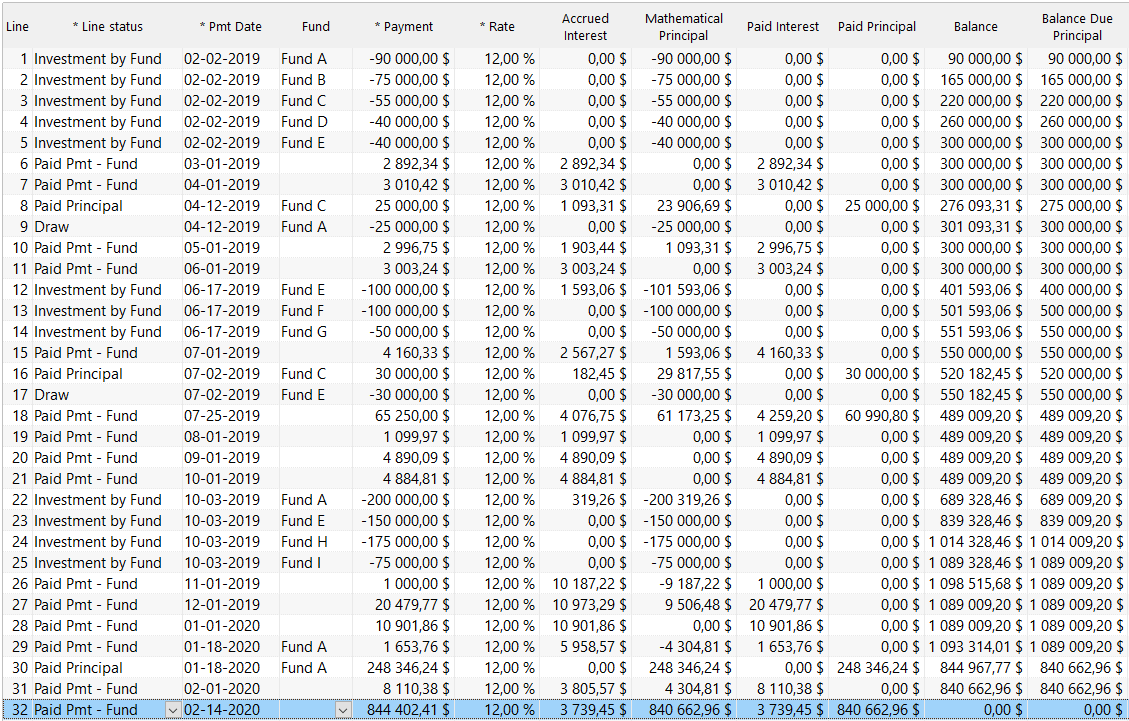Viewport: 1129px width, 721px height.
Task: Select date 07-25-2019 on line 18
Action: click(222, 416)
